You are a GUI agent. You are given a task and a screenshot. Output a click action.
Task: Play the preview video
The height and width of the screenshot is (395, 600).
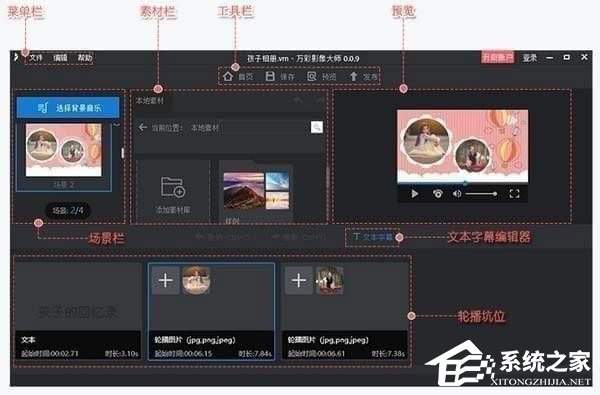tap(414, 194)
